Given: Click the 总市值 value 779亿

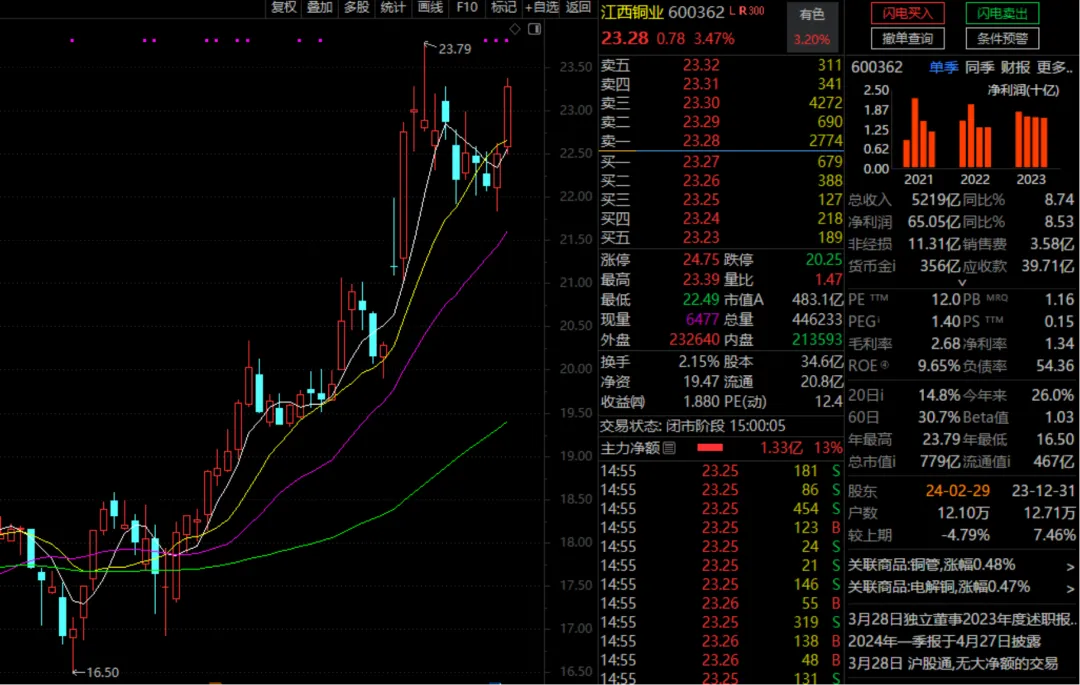Looking at the screenshot, I should (x=939, y=462).
